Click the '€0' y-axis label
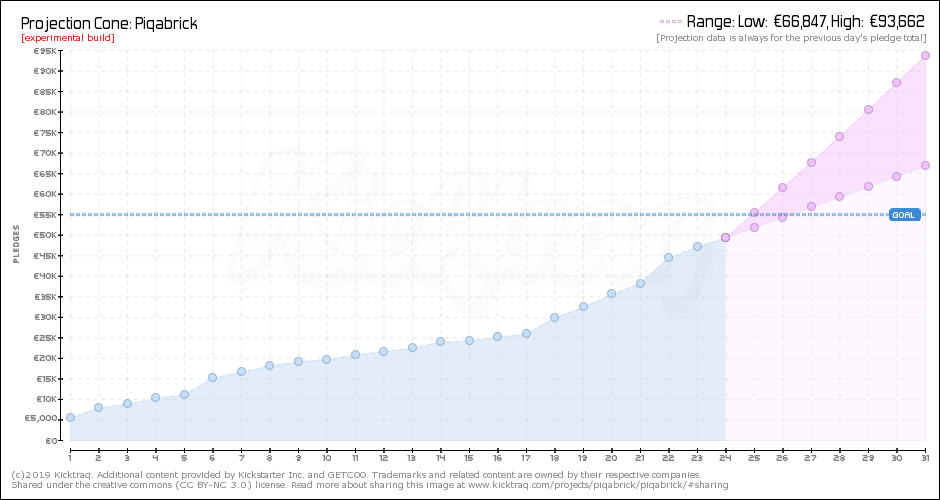The height and width of the screenshot is (500, 940). (52, 441)
